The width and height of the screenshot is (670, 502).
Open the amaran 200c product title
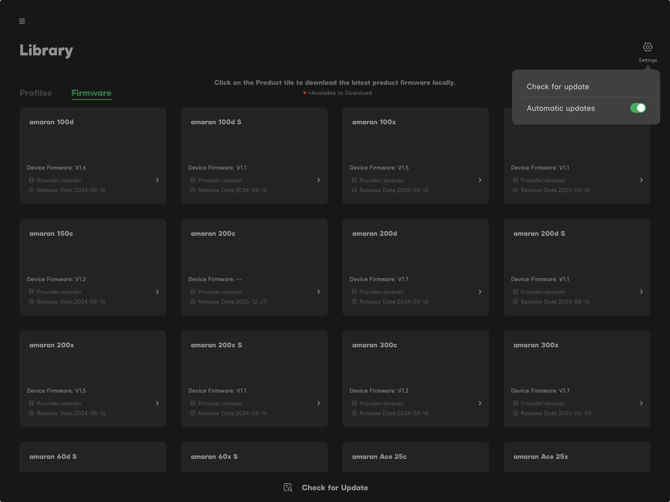coord(213,234)
